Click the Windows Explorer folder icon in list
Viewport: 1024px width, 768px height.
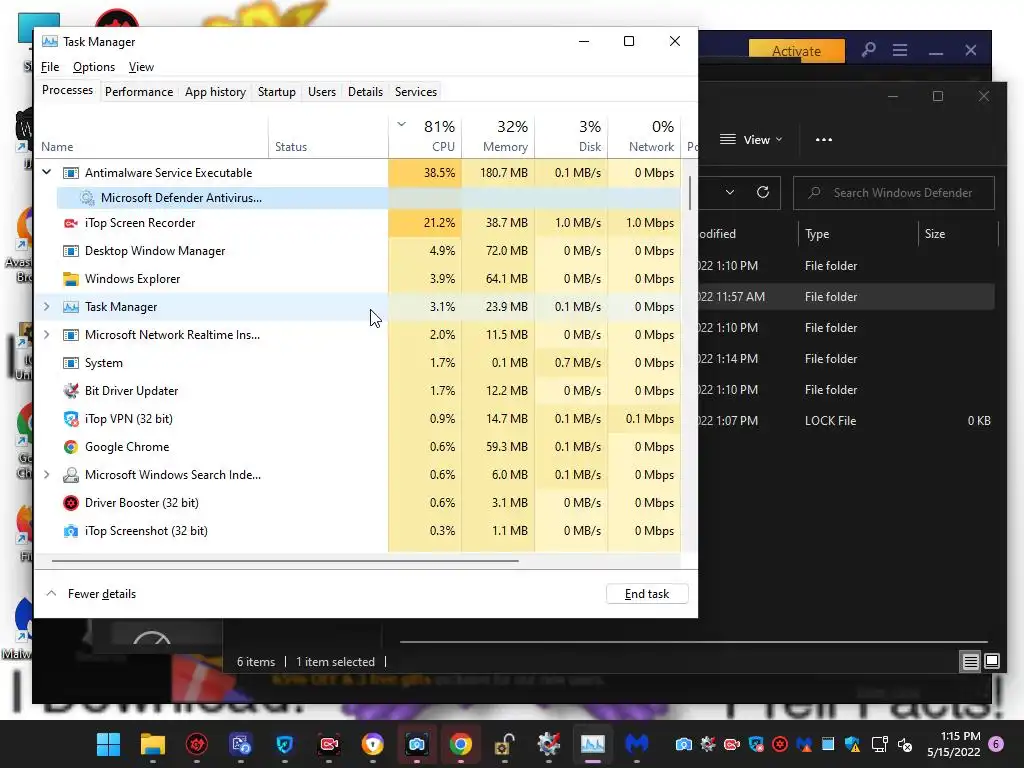[x=71, y=279]
